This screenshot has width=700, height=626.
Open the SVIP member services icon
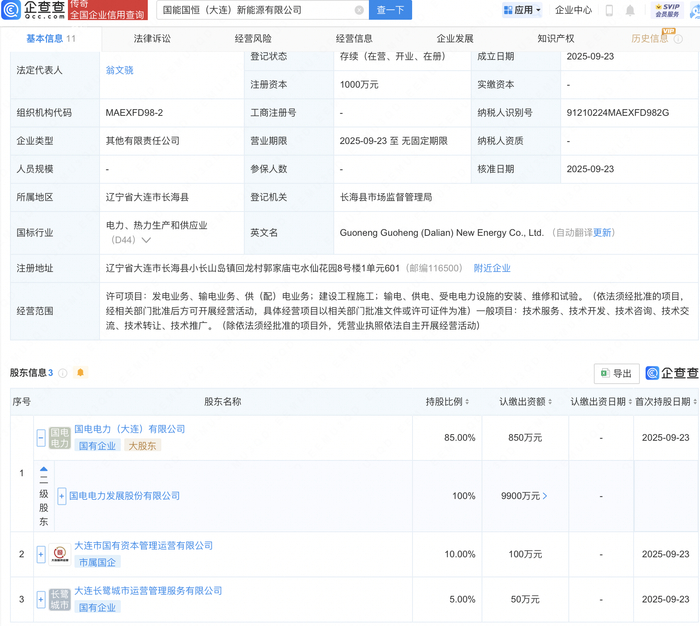[667, 10]
